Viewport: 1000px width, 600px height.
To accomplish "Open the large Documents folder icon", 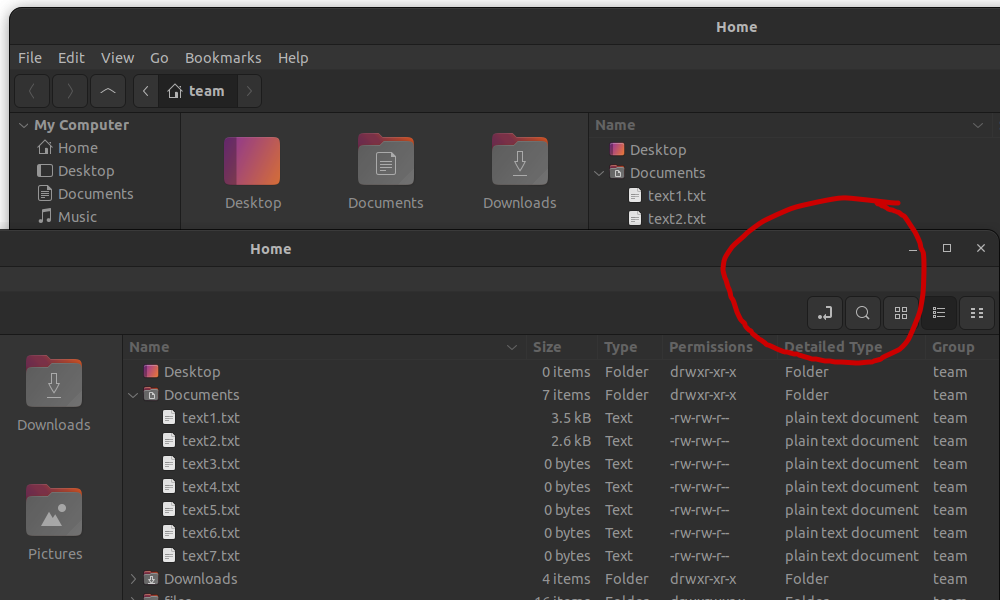I will [x=386, y=172].
